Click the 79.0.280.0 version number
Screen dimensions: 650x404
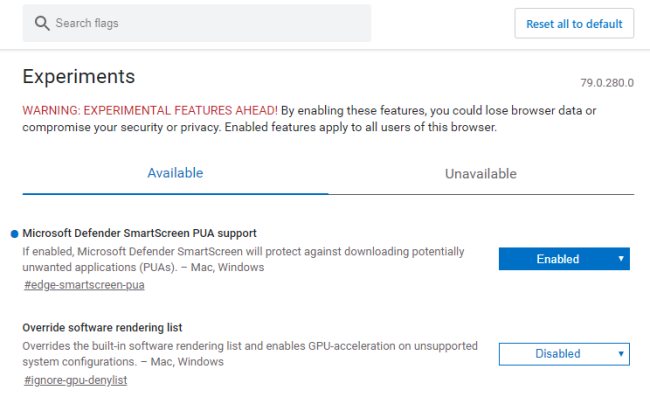click(x=607, y=82)
